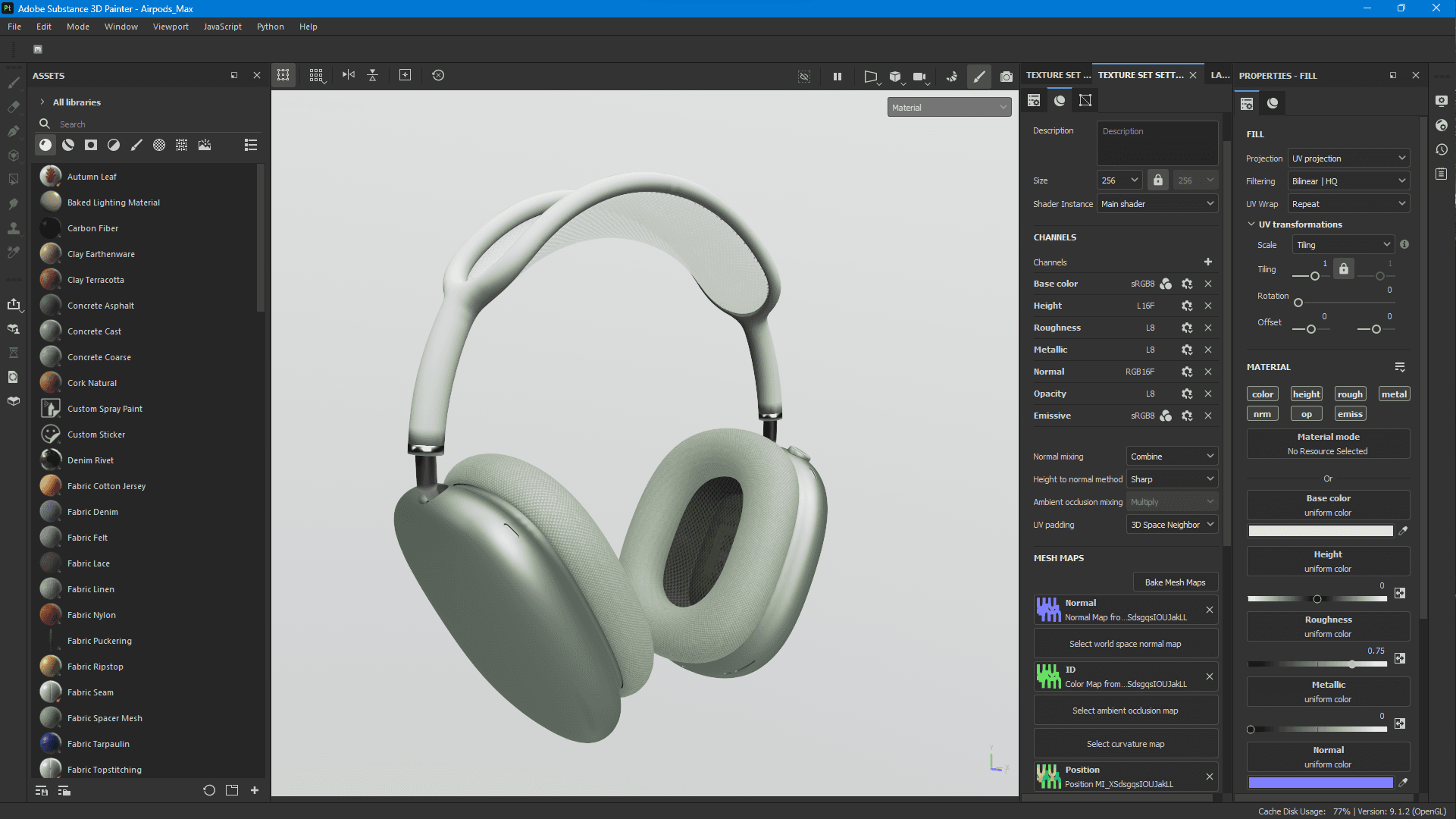This screenshot has width=1456, height=819.
Task: Click Select world space normal map button
Action: (1125, 643)
